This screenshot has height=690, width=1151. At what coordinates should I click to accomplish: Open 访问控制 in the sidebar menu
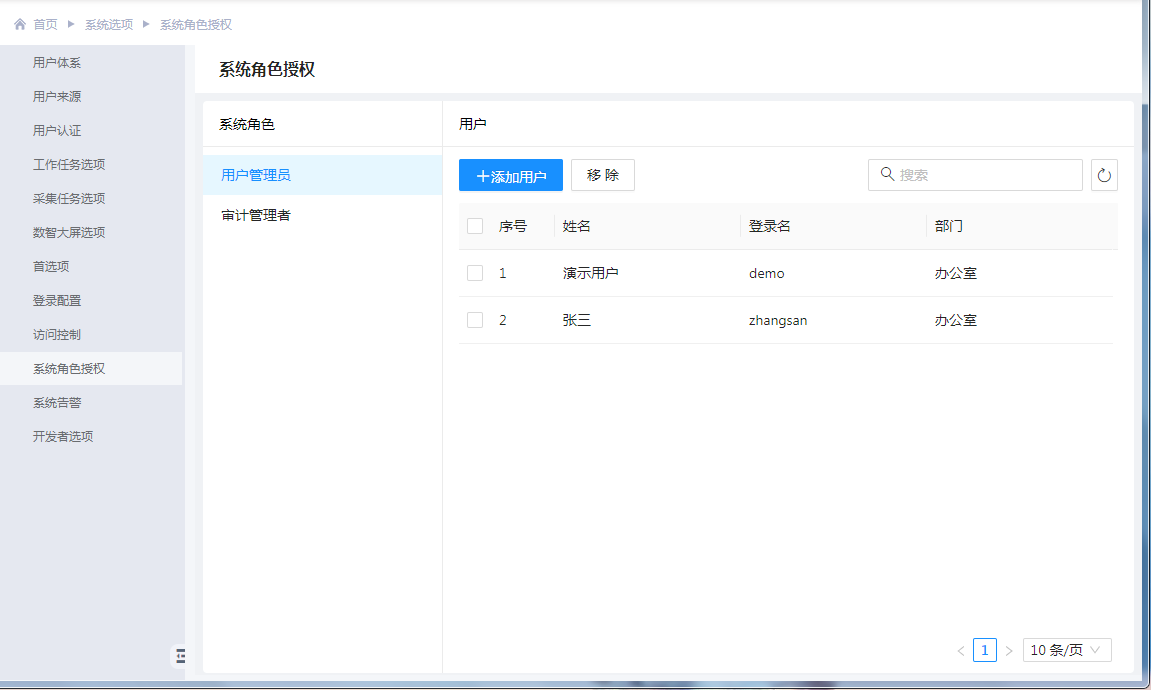tap(57, 335)
